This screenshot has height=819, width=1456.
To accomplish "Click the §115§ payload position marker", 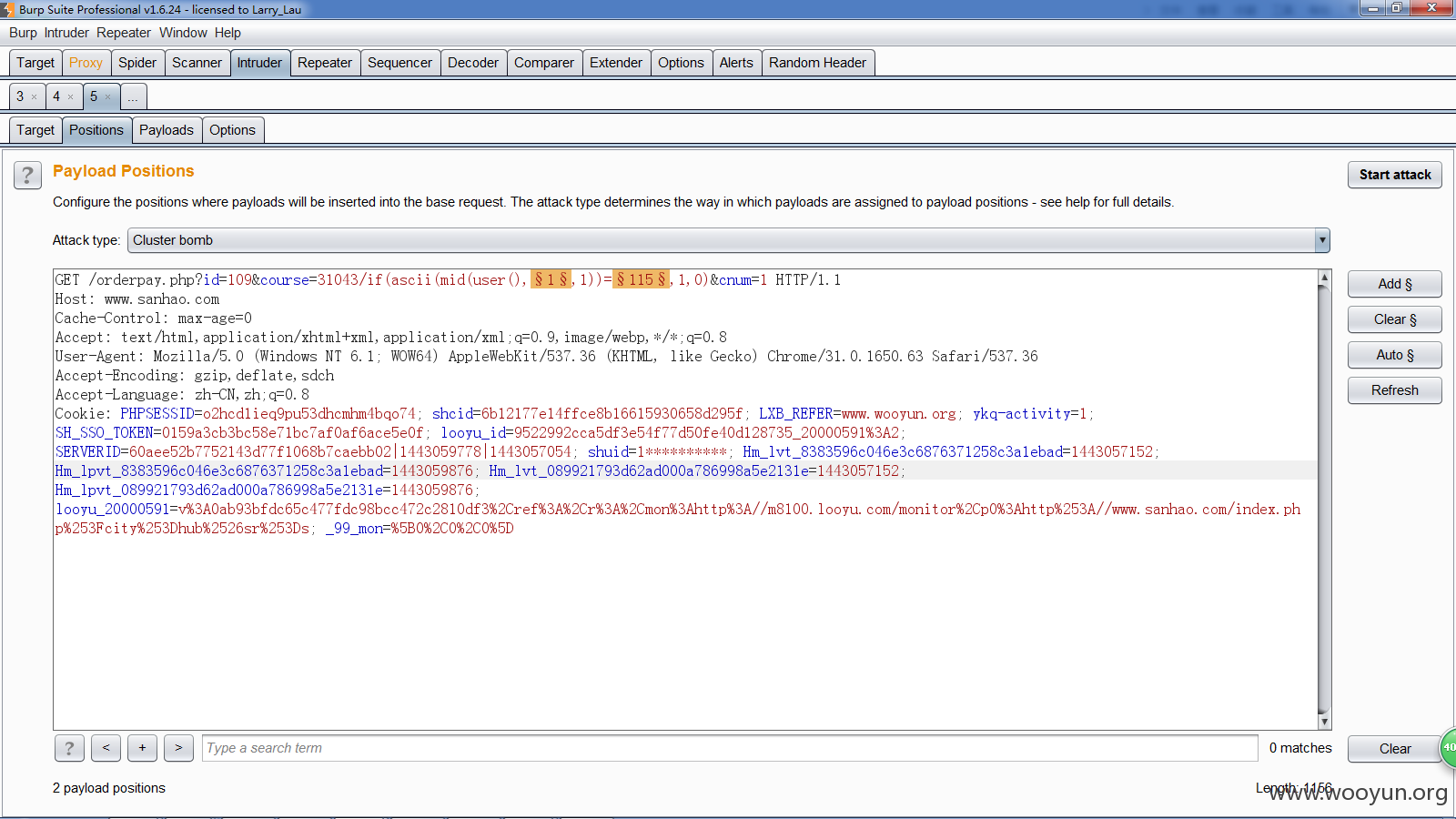I will coord(642,279).
